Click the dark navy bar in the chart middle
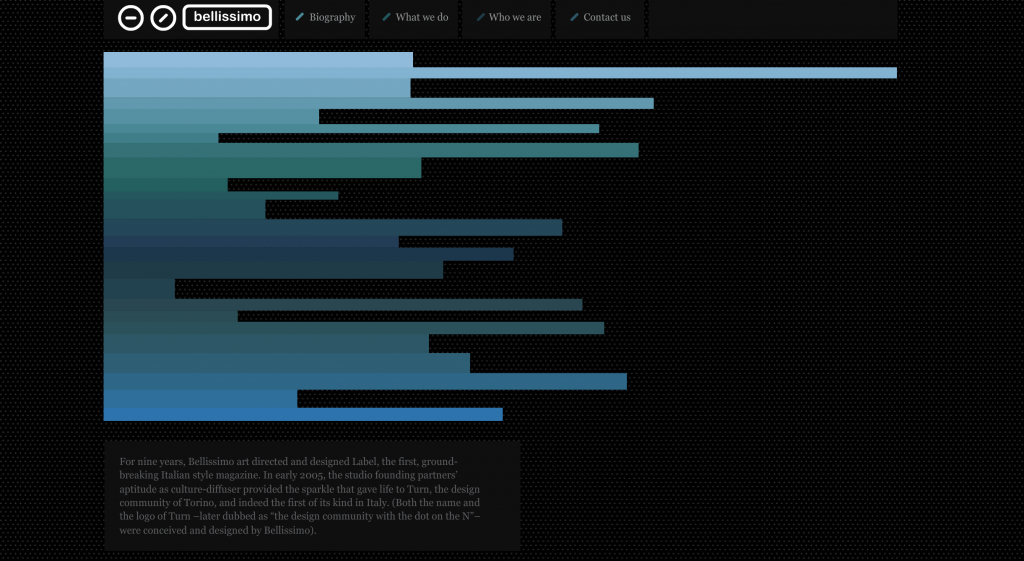 point(250,241)
